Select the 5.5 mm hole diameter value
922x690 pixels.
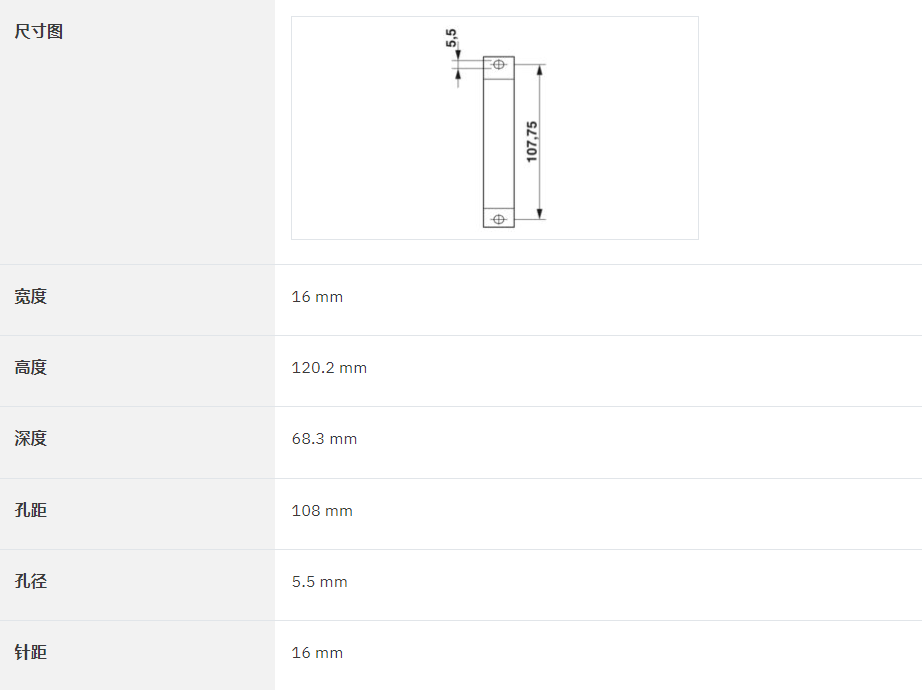319,582
